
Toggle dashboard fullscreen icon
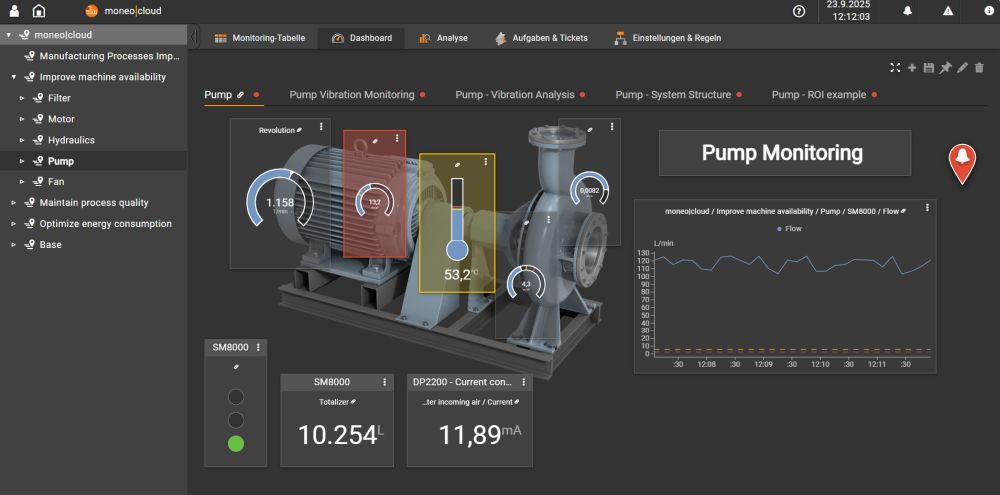[895, 68]
